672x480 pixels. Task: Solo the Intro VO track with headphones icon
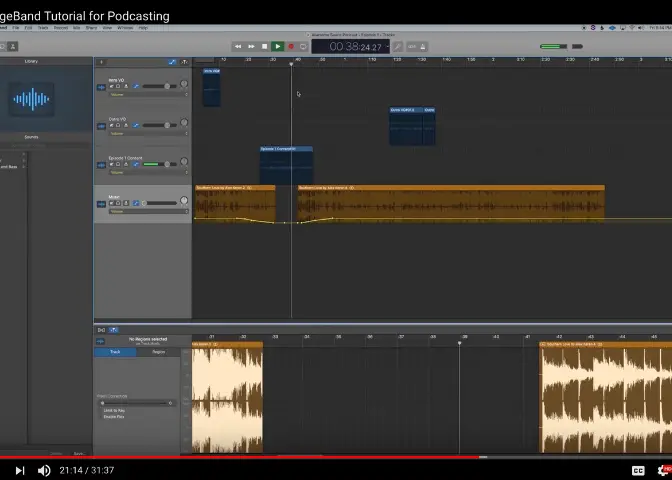(x=118, y=87)
